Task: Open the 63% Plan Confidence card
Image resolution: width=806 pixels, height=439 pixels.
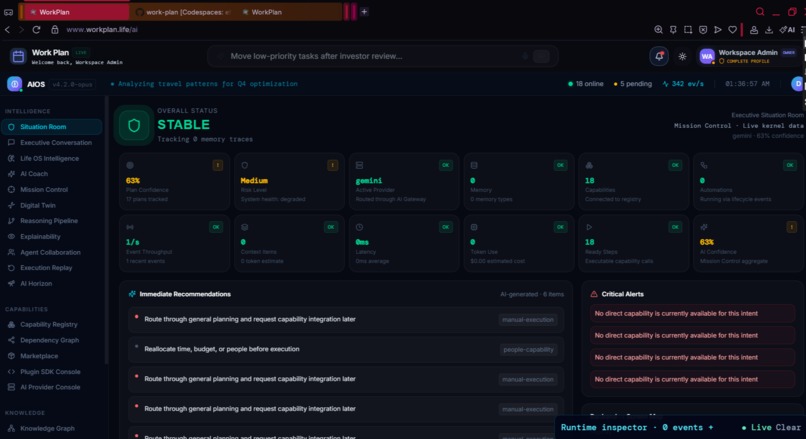Action: tap(174, 181)
